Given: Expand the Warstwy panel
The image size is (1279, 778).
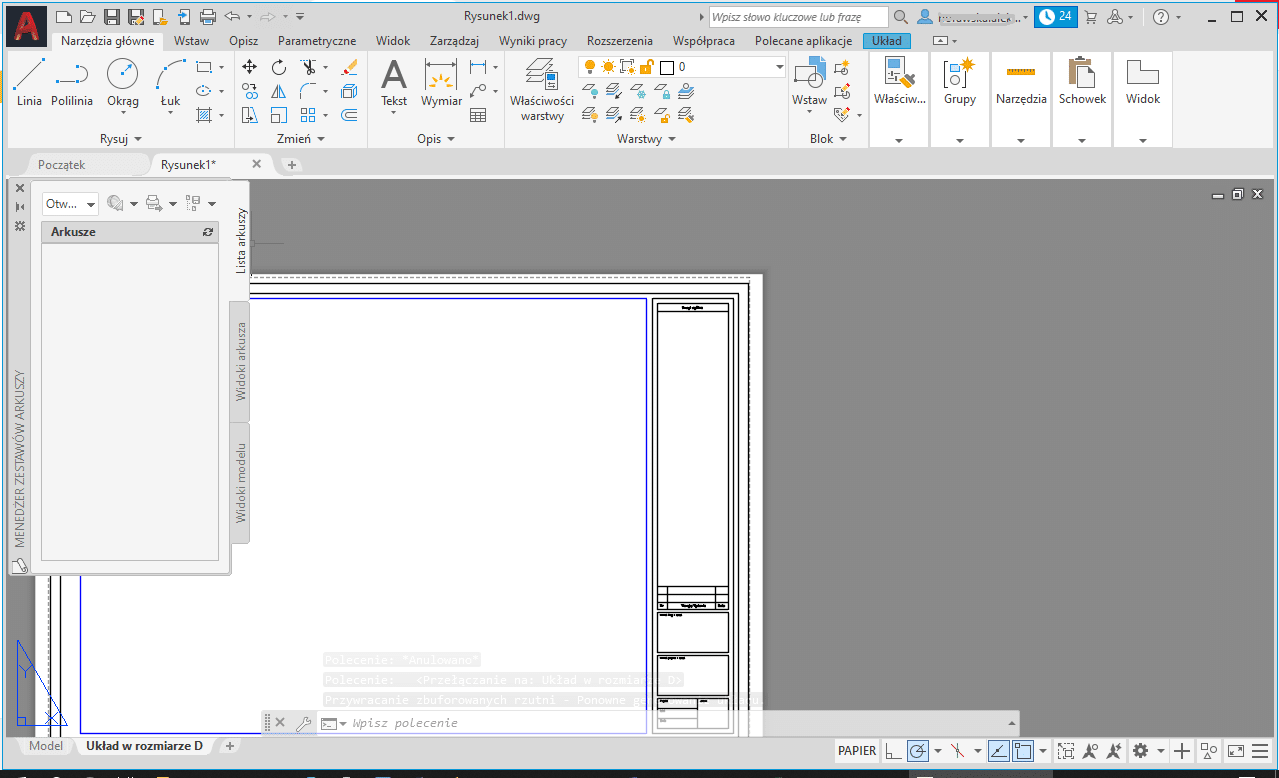Looking at the screenshot, I should pyautogui.click(x=646, y=139).
